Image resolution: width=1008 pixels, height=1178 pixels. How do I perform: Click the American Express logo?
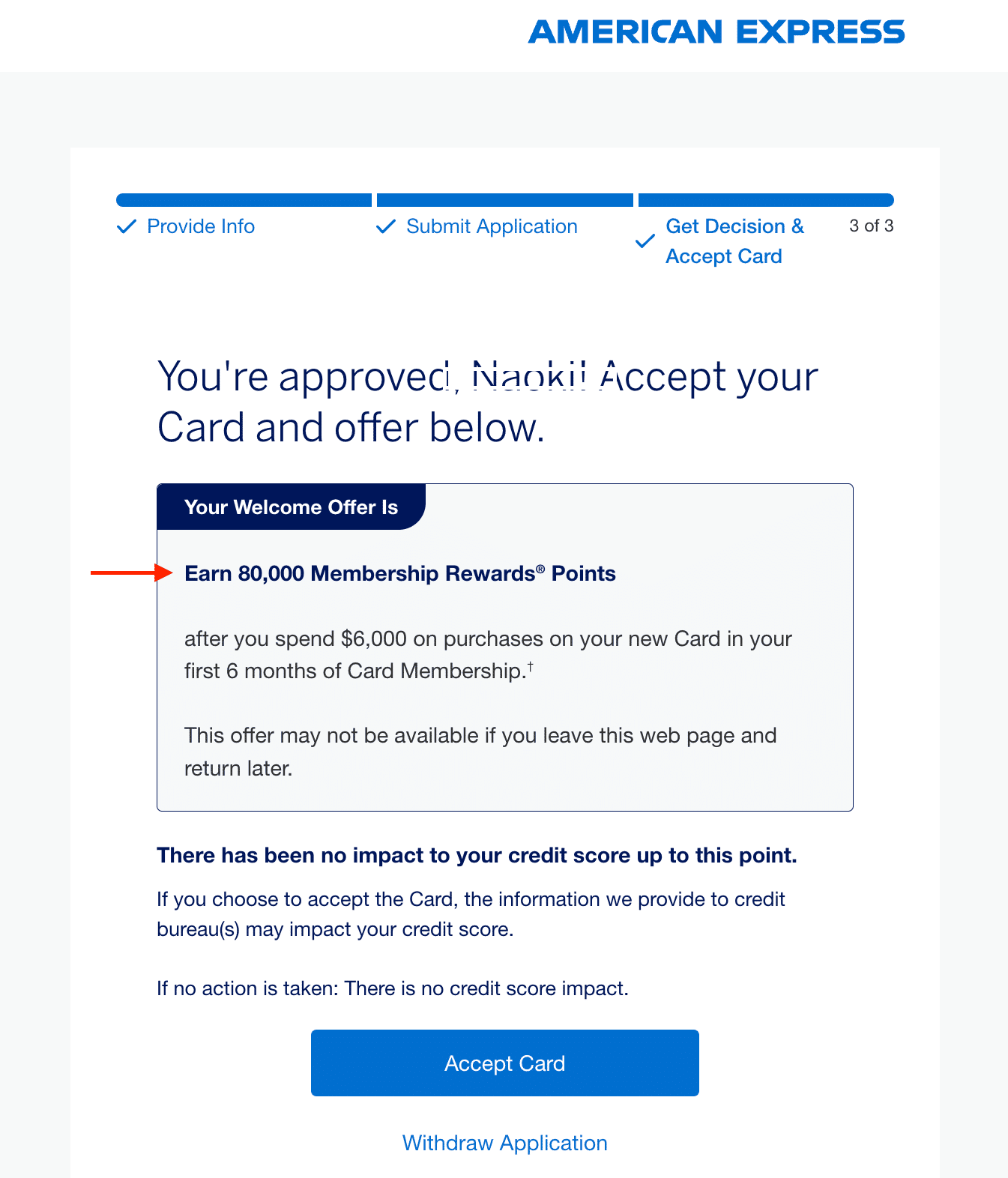pyautogui.click(x=716, y=32)
